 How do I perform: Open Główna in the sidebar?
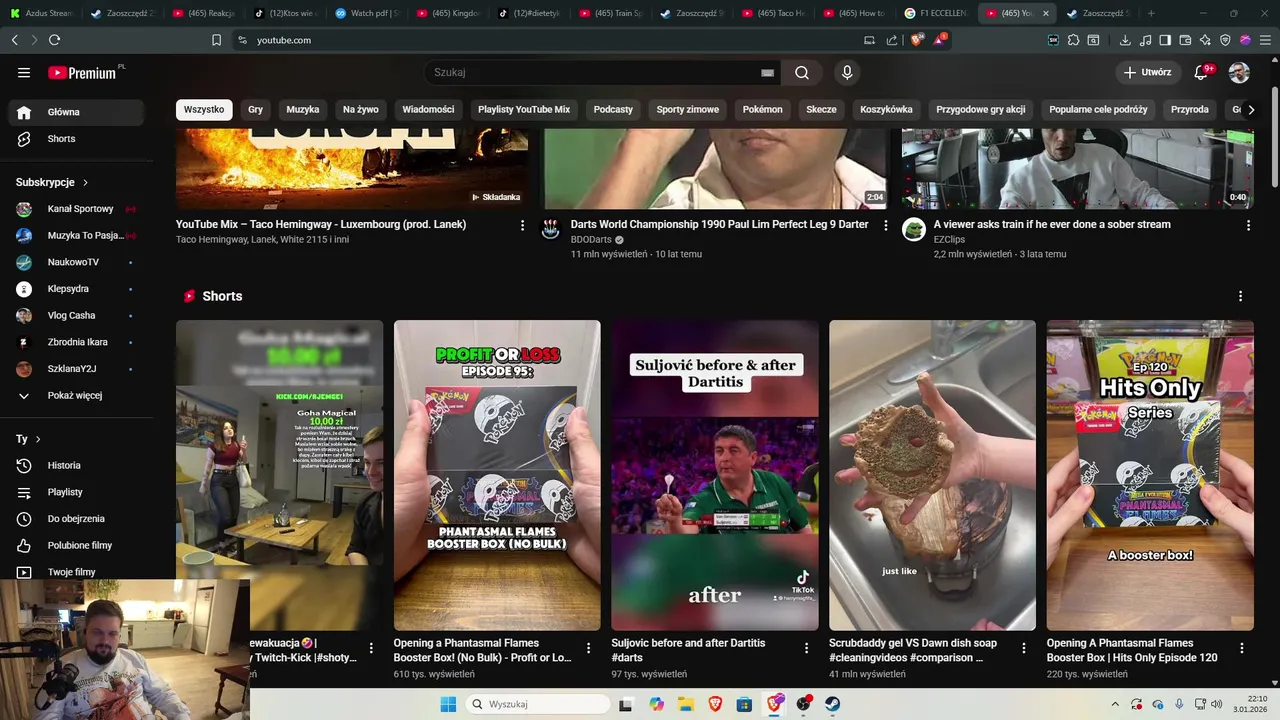(76, 112)
